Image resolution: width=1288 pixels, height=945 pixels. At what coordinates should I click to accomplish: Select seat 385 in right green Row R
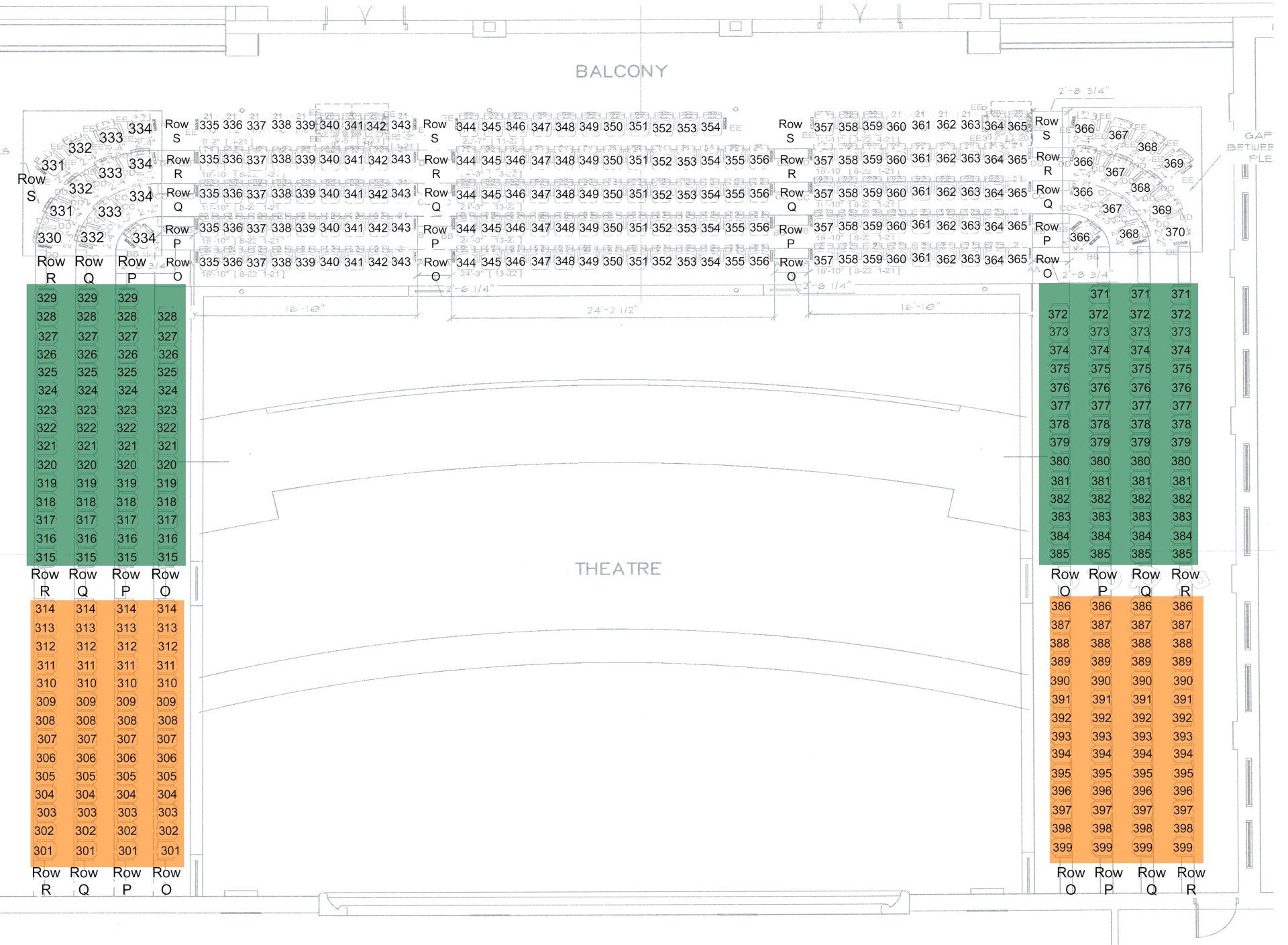click(x=1182, y=554)
